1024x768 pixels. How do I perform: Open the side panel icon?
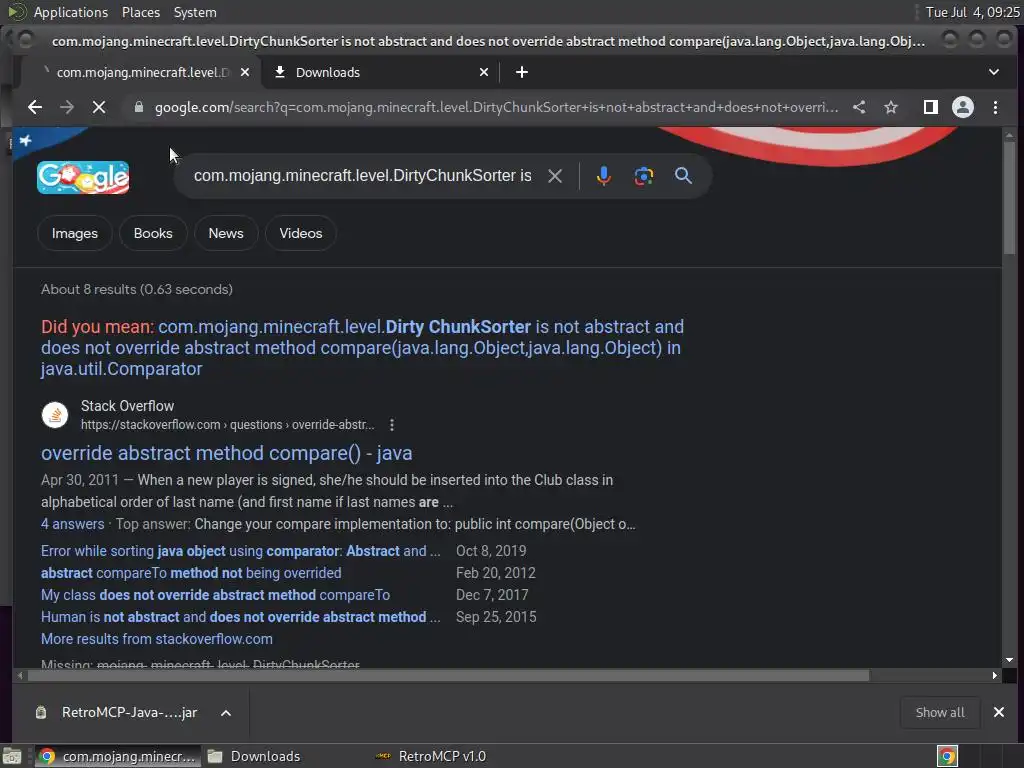click(x=931, y=107)
